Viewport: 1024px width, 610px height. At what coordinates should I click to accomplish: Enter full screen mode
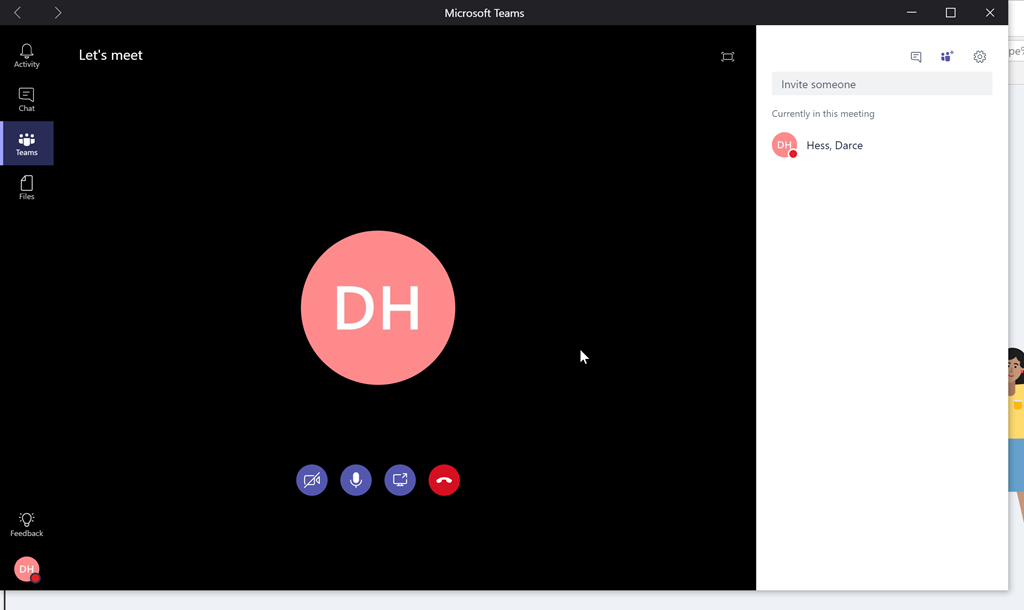point(728,57)
